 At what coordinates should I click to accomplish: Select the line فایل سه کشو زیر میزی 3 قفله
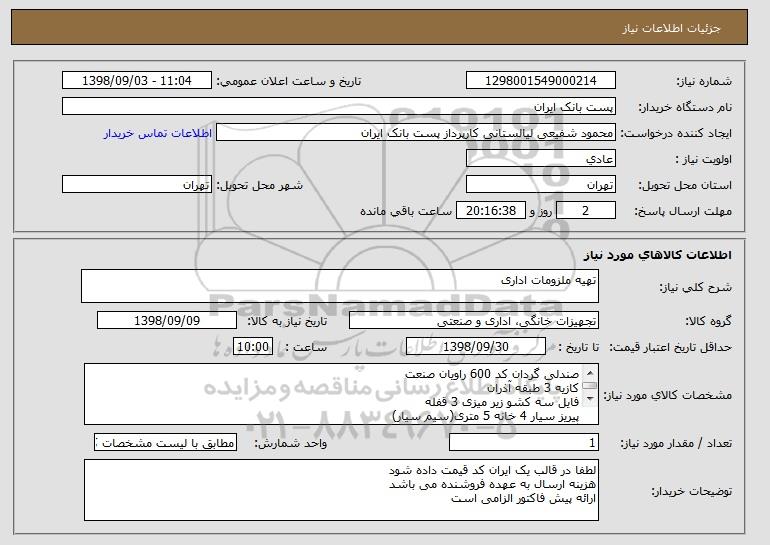pos(502,402)
